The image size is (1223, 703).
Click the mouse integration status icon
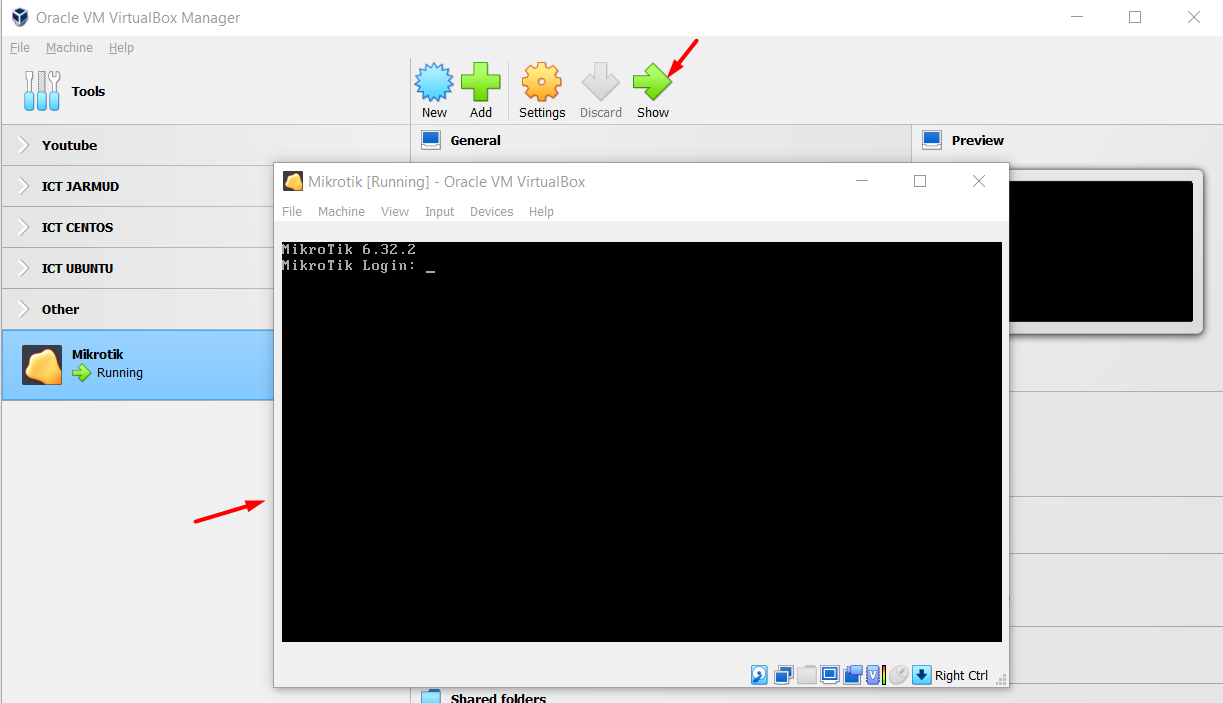[899, 675]
